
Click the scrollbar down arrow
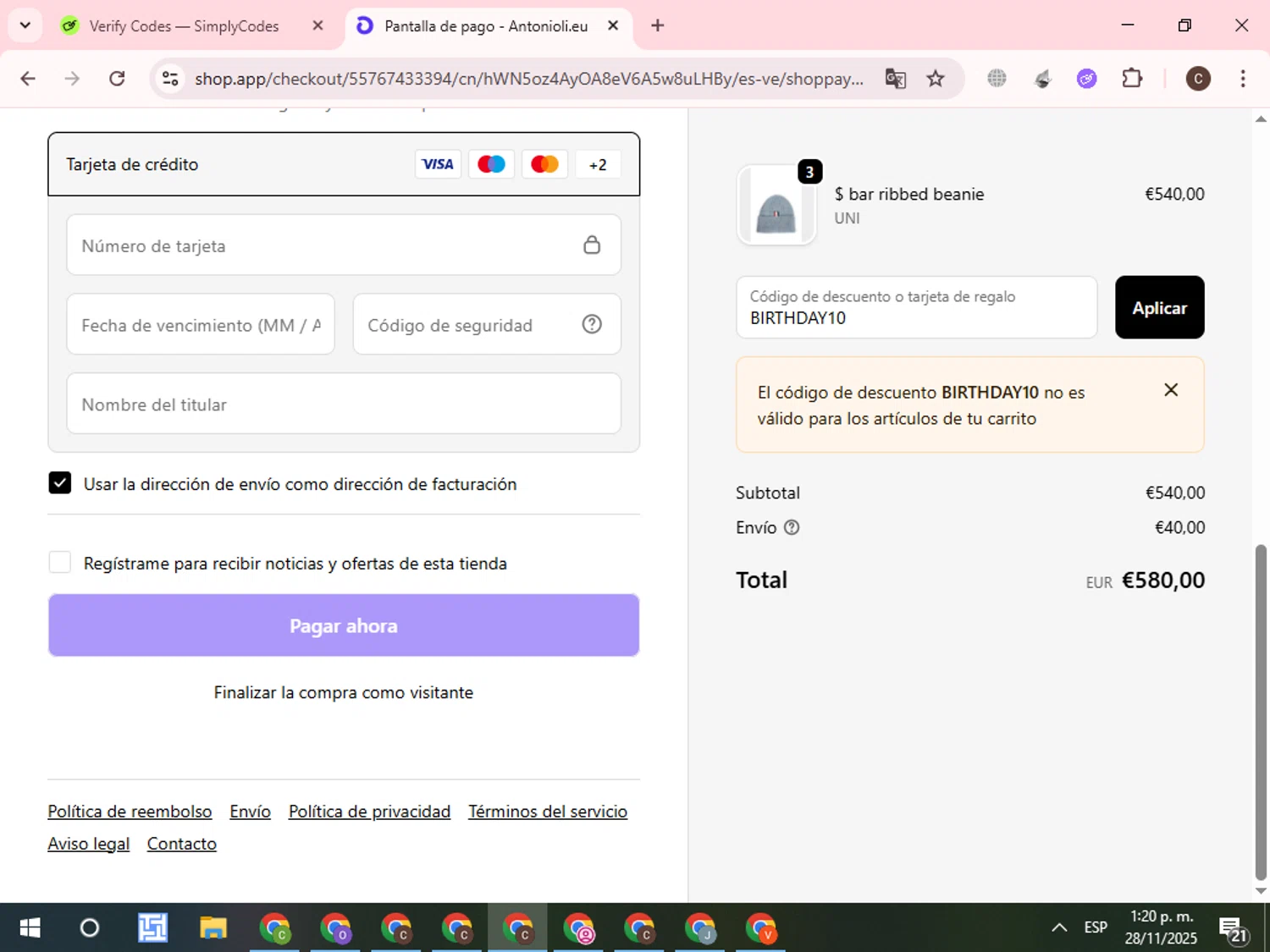point(1261,890)
